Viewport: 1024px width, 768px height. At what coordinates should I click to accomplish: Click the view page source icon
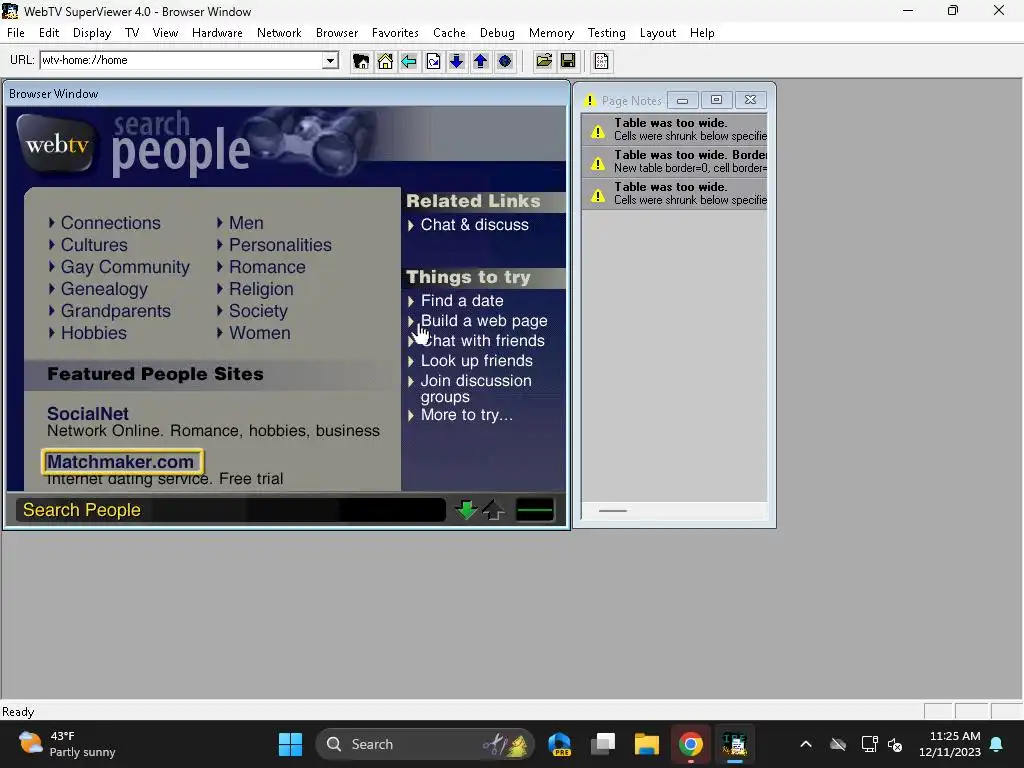point(601,61)
